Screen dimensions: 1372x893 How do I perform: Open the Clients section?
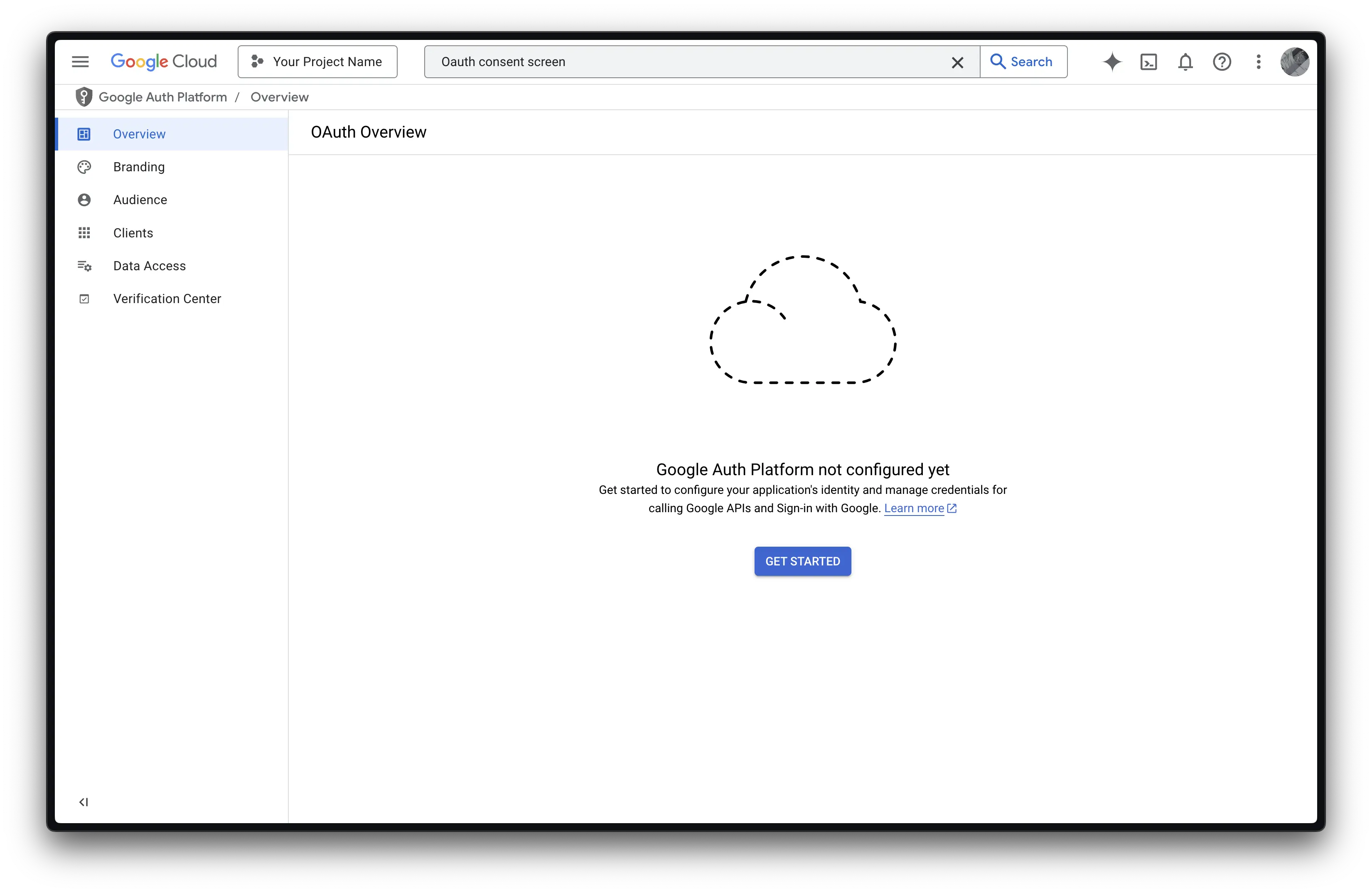172,233
